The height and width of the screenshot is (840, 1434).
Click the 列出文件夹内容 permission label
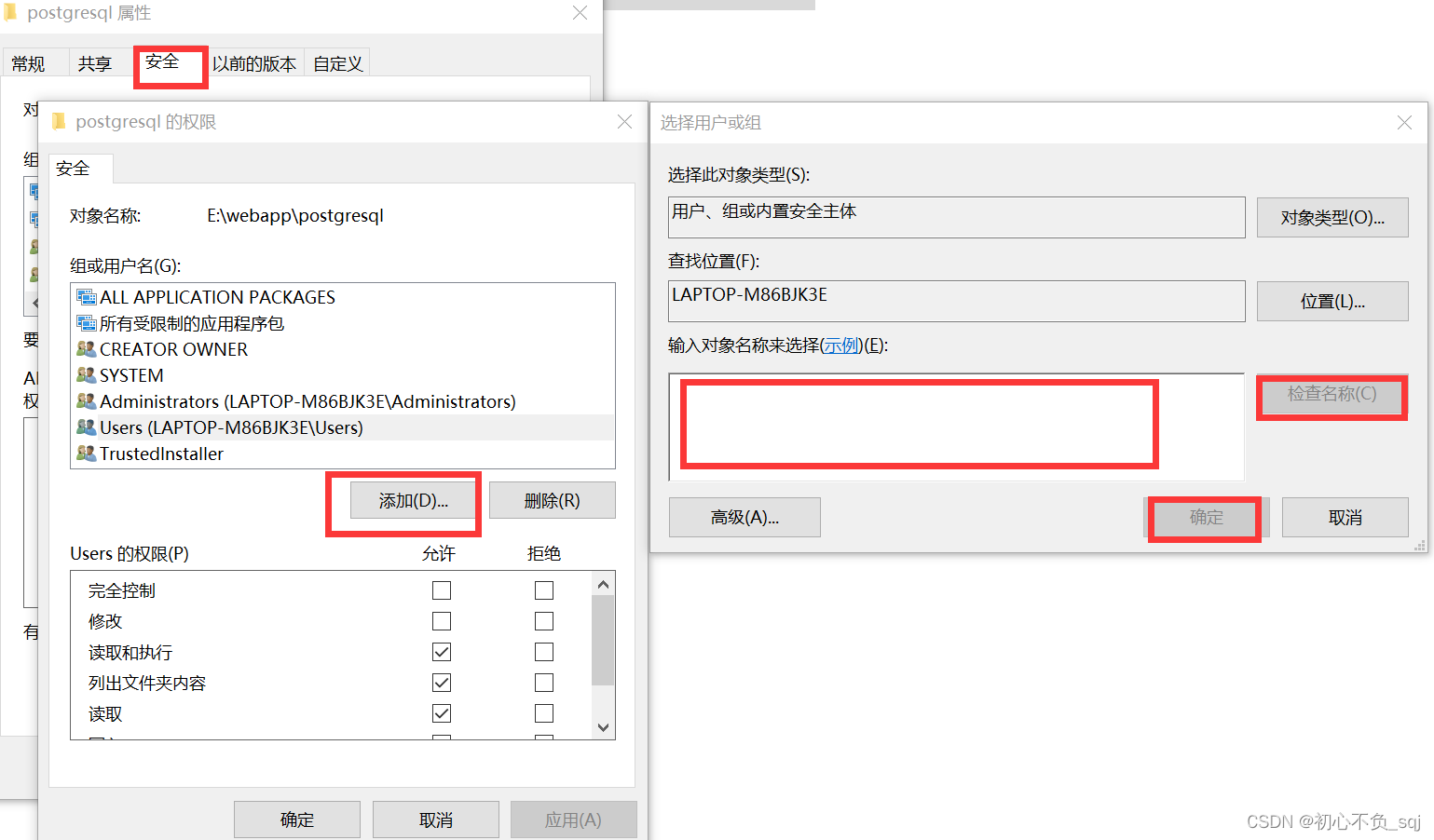point(147,683)
